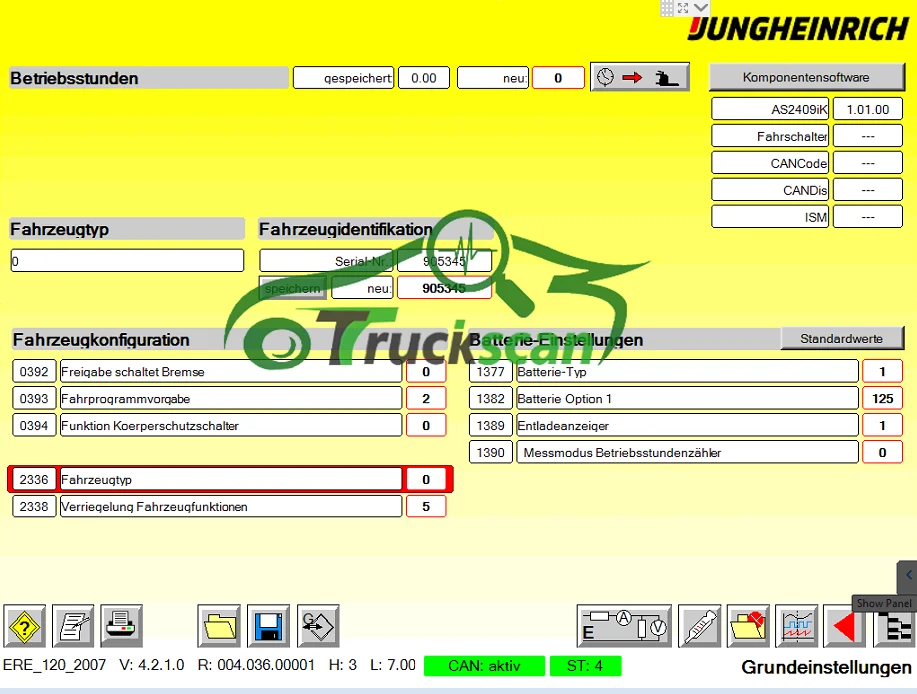Click the new Serial-Nr field showing 905345
The width and height of the screenshot is (917, 694).
tap(444, 288)
